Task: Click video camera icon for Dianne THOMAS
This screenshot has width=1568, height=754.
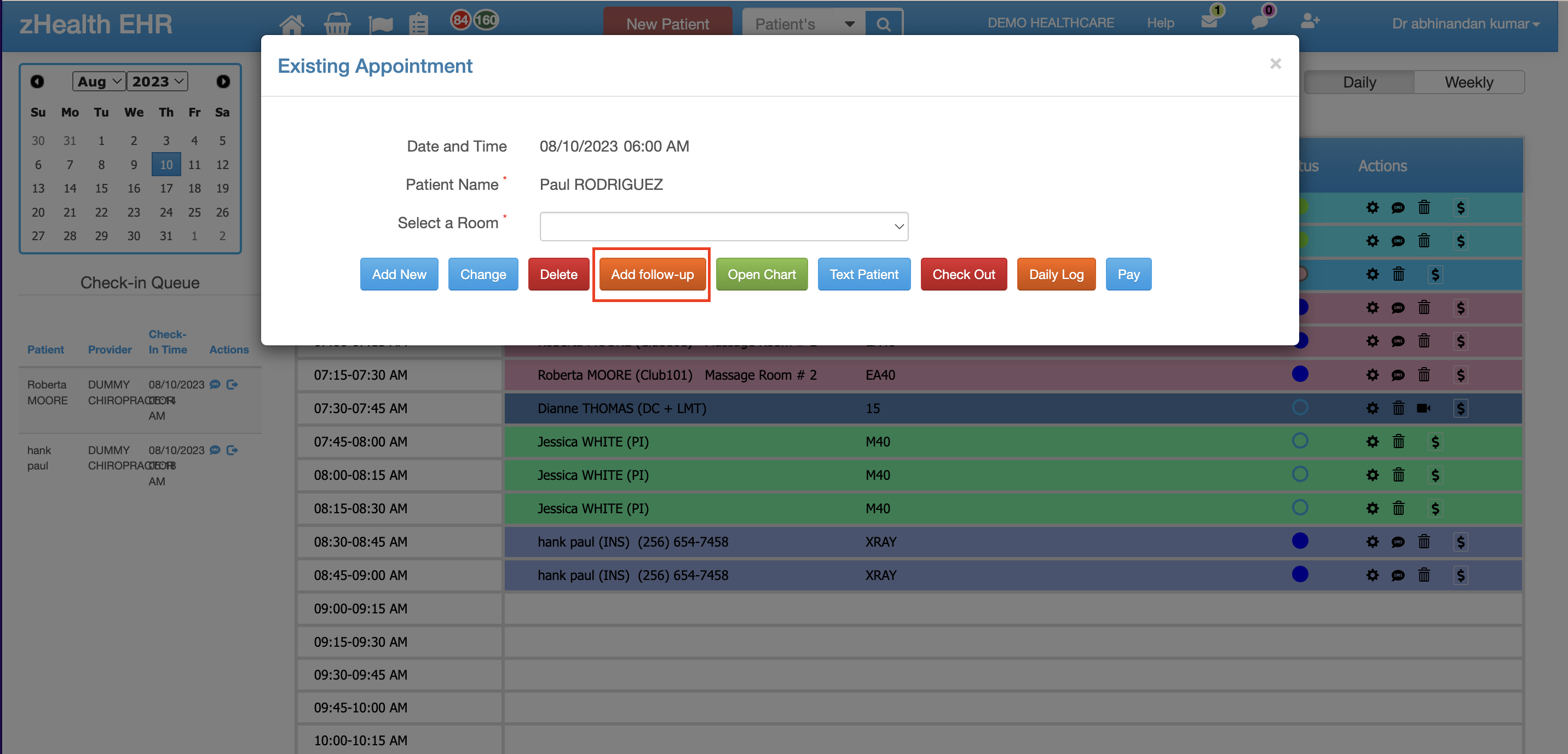Action: [x=1423, y=408]
